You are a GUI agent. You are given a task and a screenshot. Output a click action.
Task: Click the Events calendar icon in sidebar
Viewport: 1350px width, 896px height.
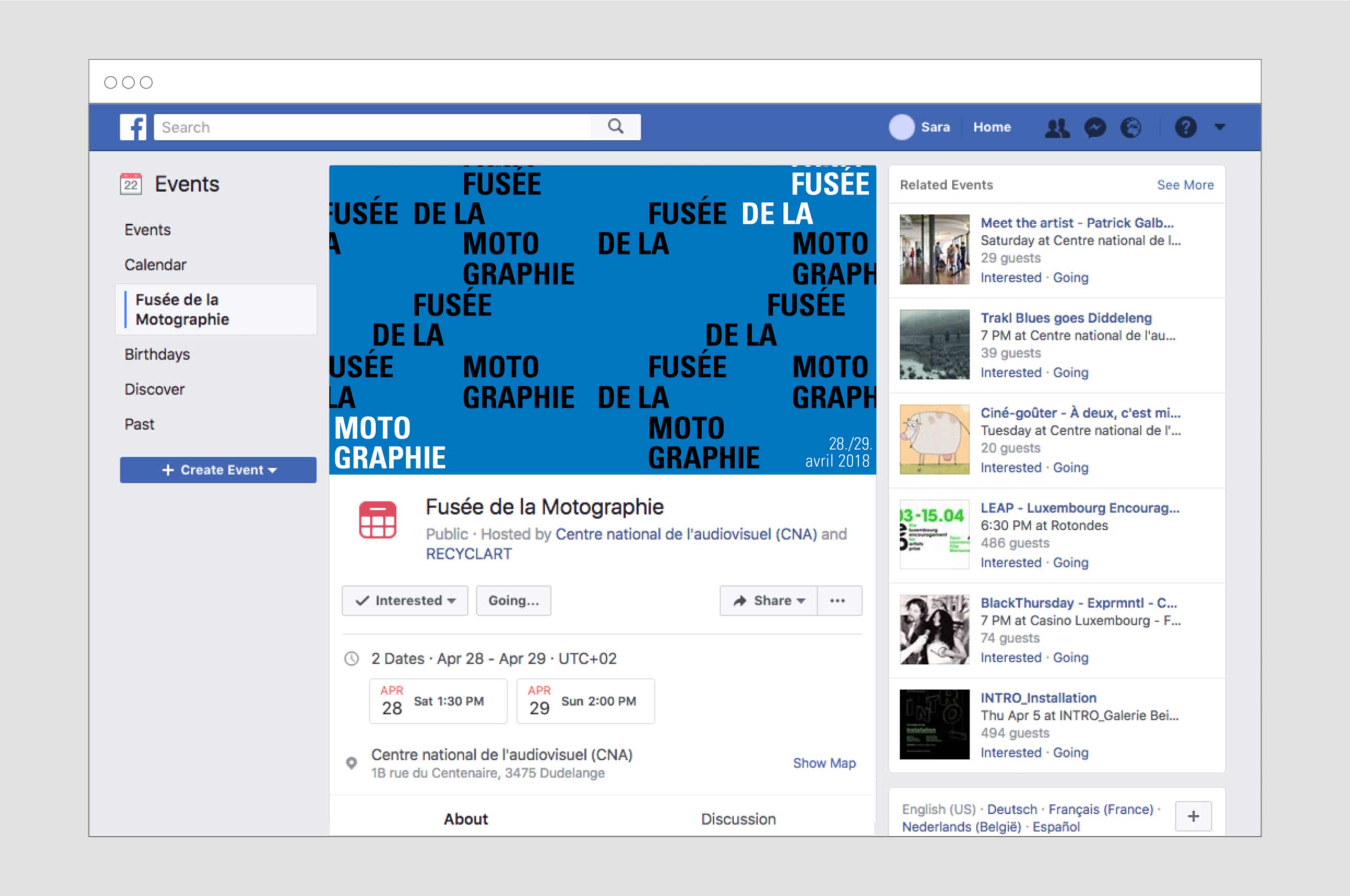point(131,184)
